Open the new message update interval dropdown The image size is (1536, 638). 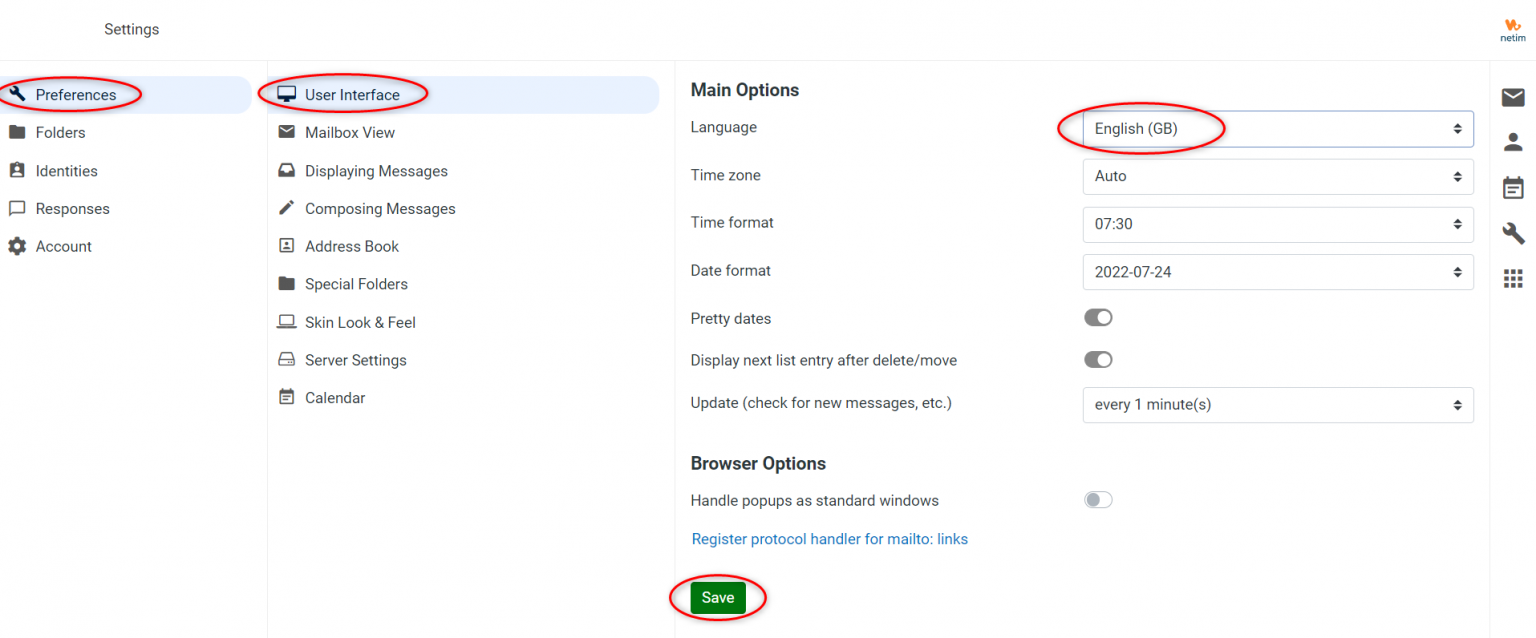(x=1277, y=405)
